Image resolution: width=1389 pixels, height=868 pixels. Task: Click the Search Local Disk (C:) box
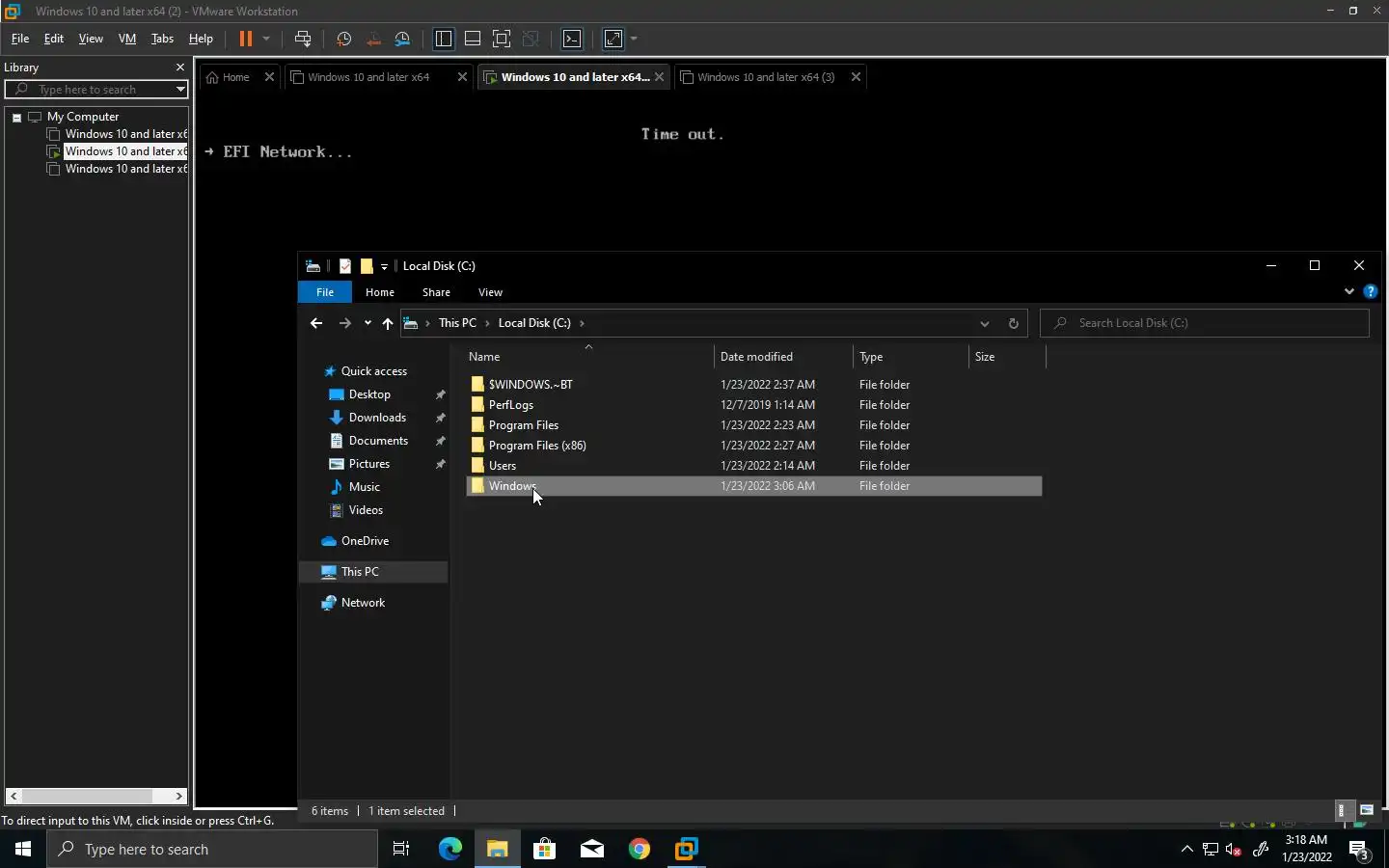[x=1205, y=323]
